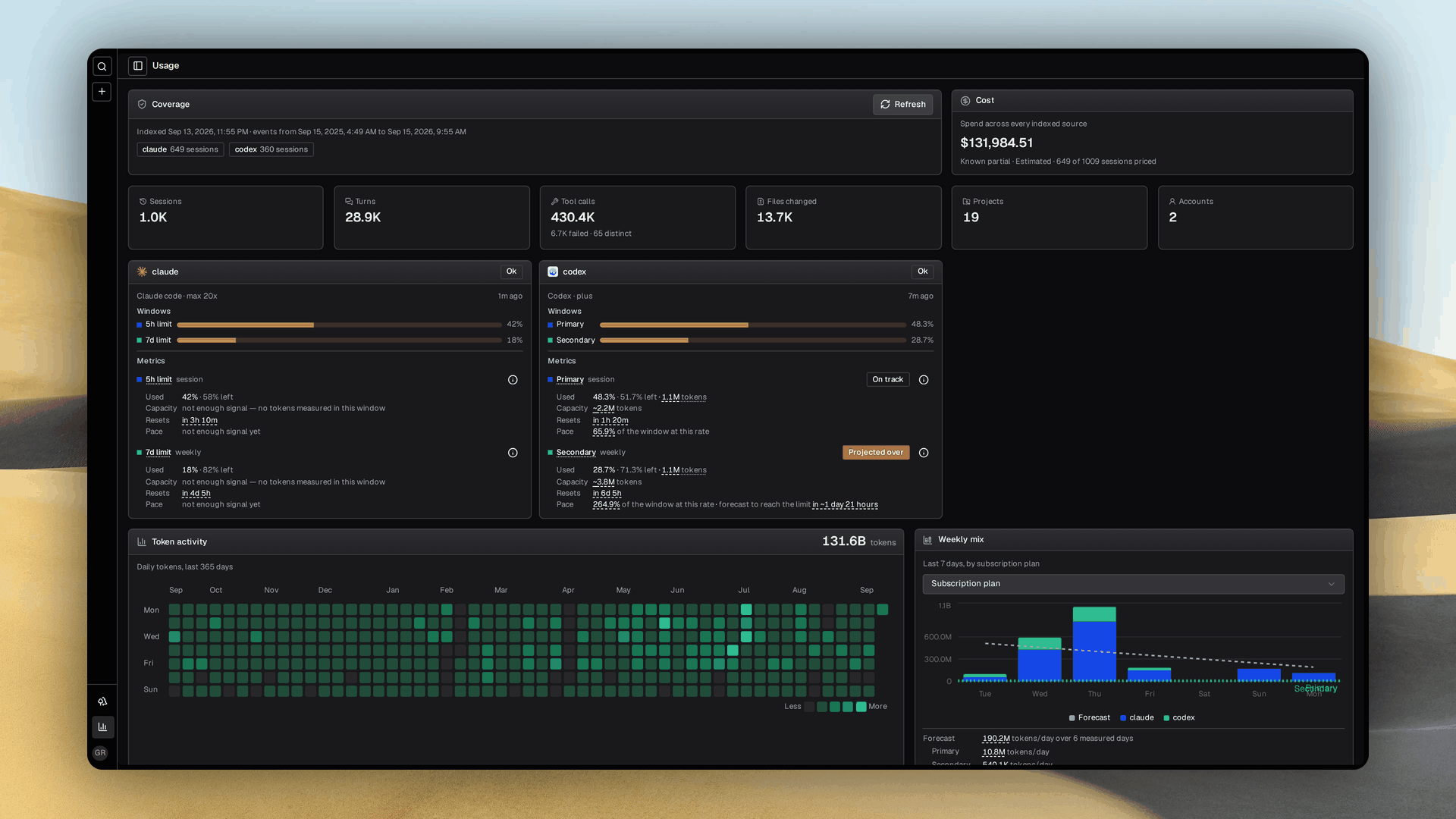This screenshot has width=1456, height=819.
Task: Click the claude 649 sessions chip
Action: click(x=180, y=149)
